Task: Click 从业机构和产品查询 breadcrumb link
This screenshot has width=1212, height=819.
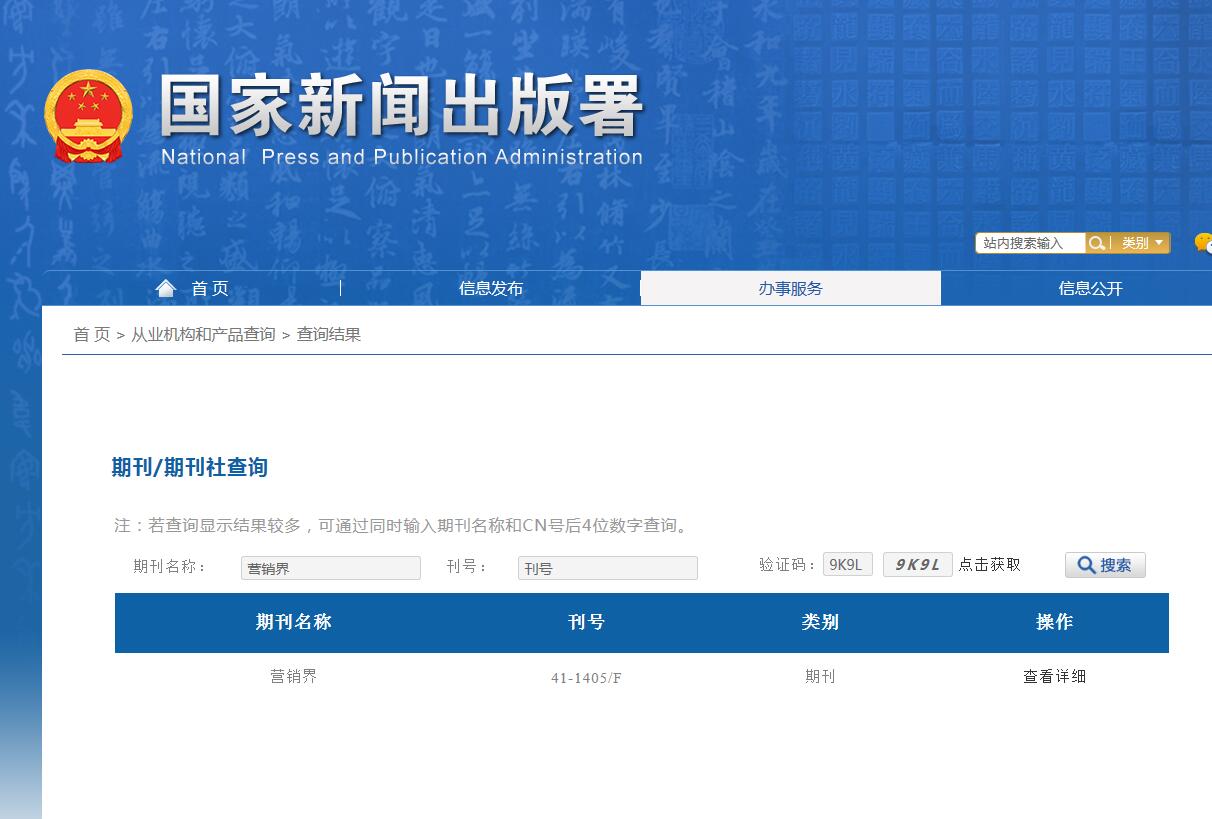Action: point(203,335)
